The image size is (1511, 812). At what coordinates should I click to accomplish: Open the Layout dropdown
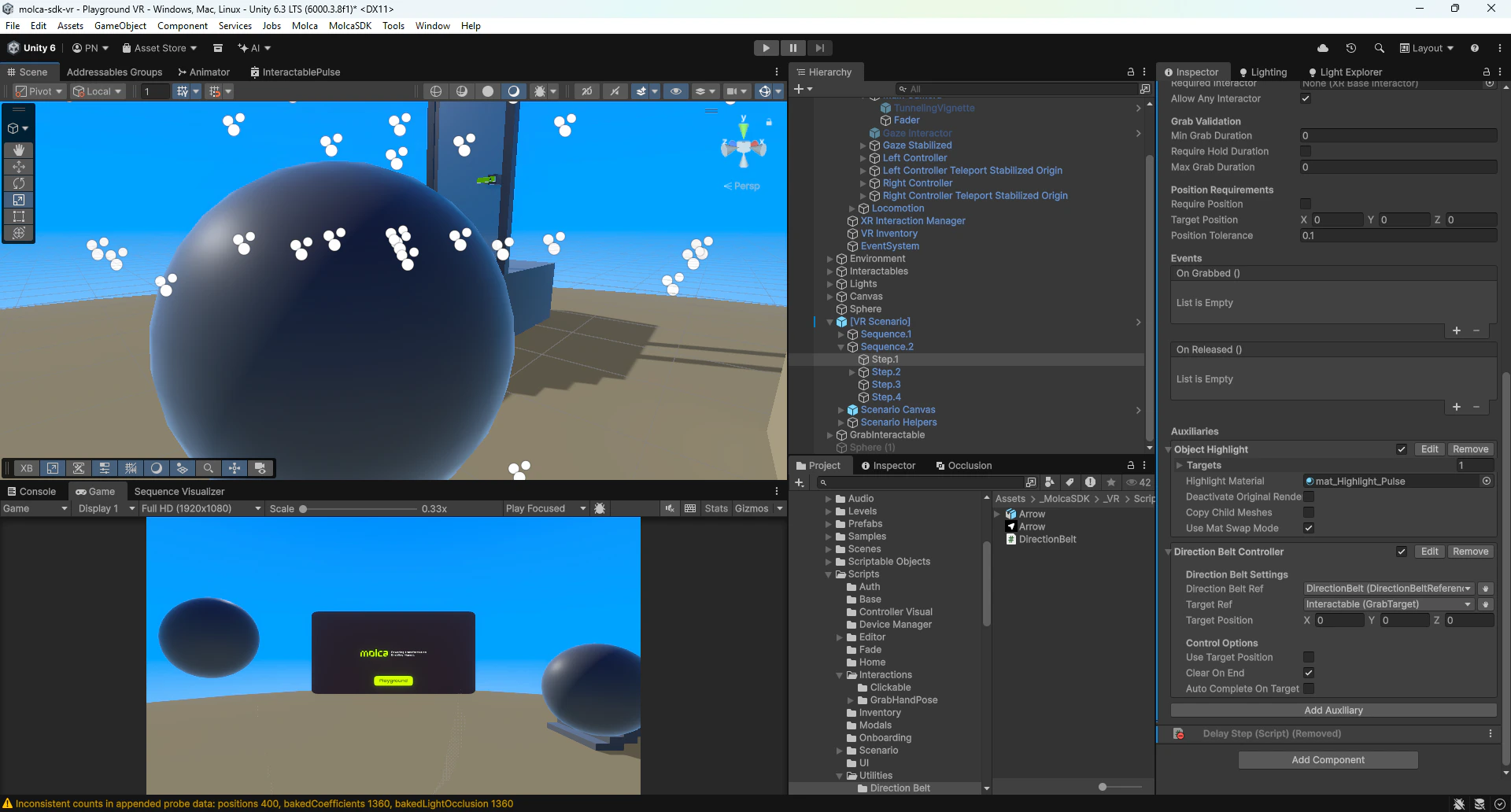pyautogui.click(x=1427, y=48)
